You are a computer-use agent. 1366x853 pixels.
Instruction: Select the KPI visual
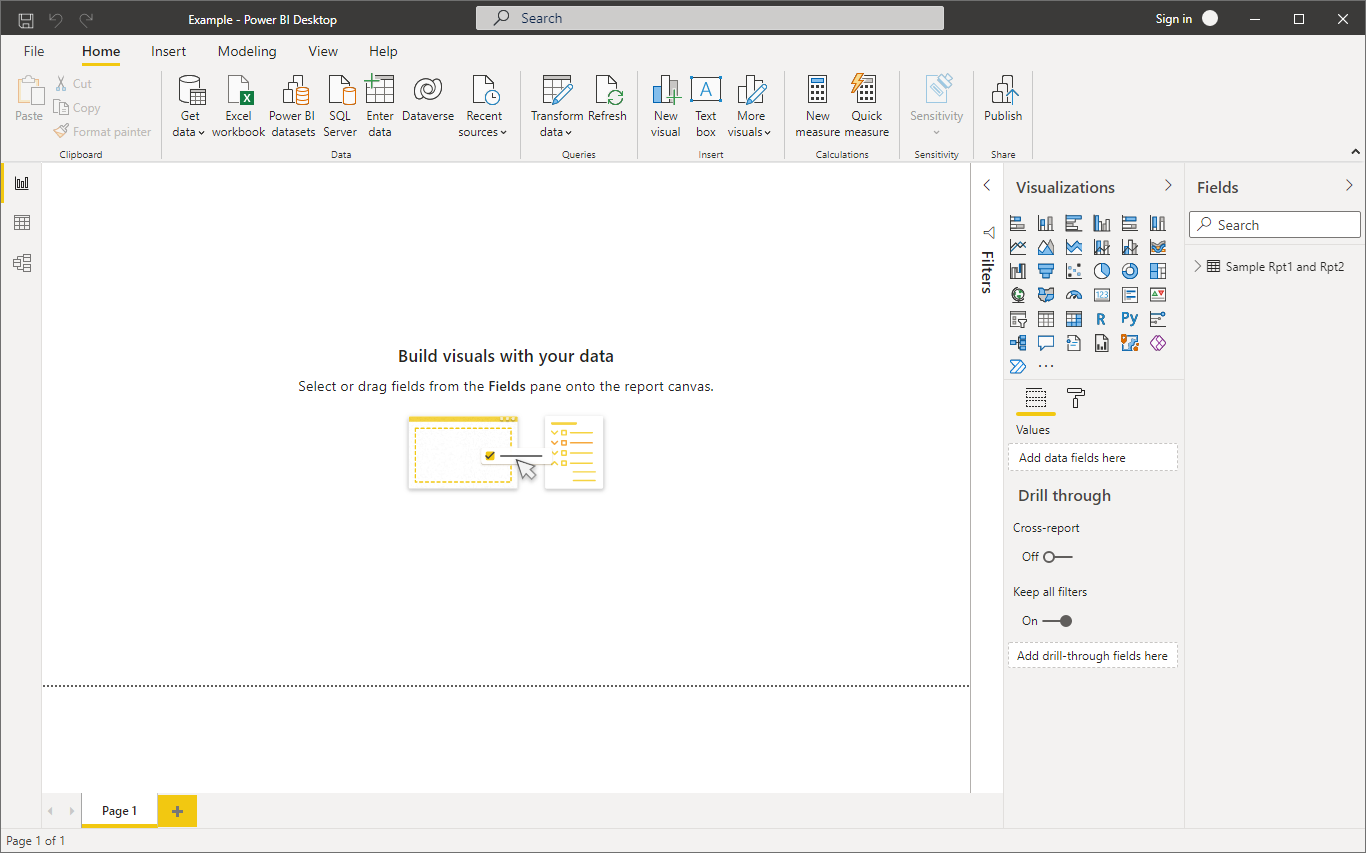point(1158,295)
